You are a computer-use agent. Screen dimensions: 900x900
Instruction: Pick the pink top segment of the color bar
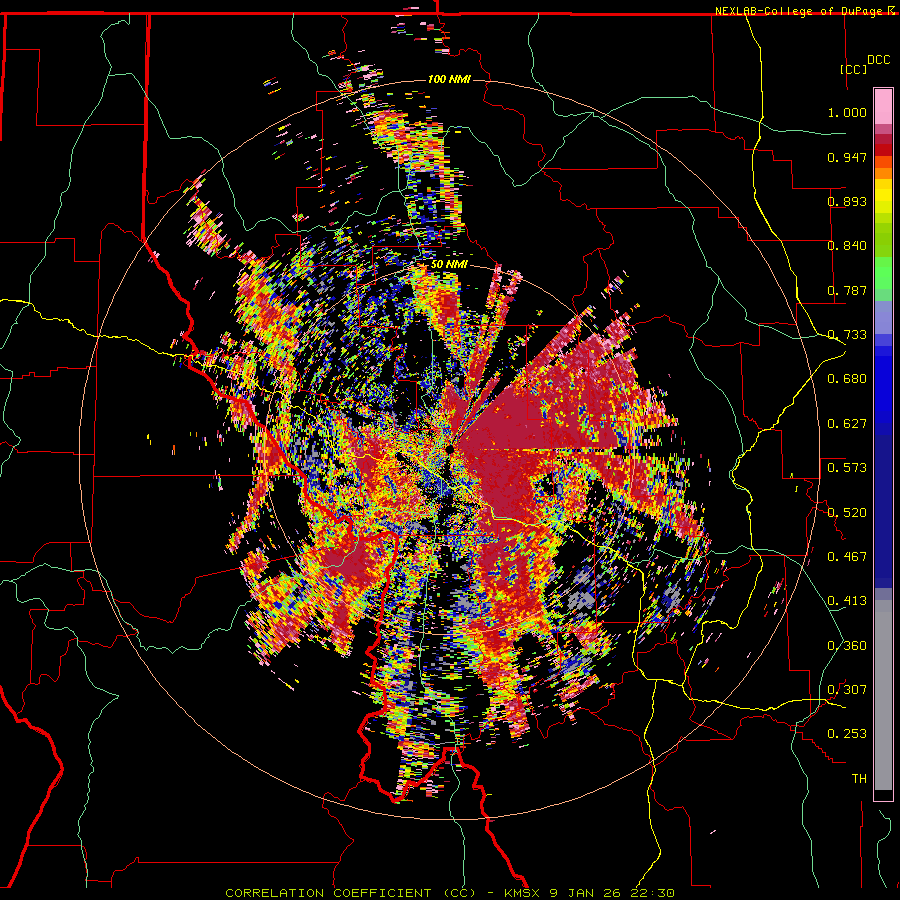[x=883, y=107]
